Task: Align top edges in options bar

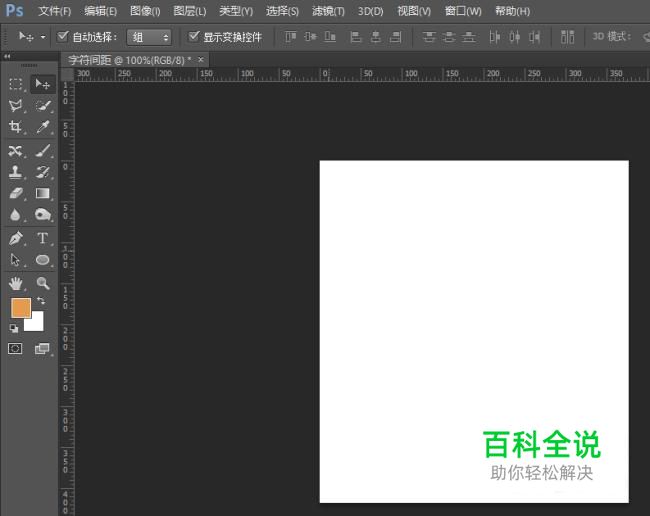Action: [291, 37]
